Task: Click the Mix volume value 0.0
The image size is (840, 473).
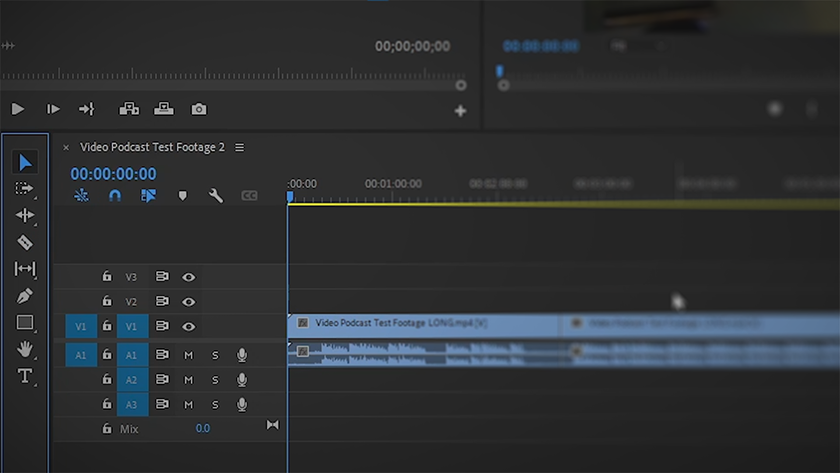Action: 203,428
